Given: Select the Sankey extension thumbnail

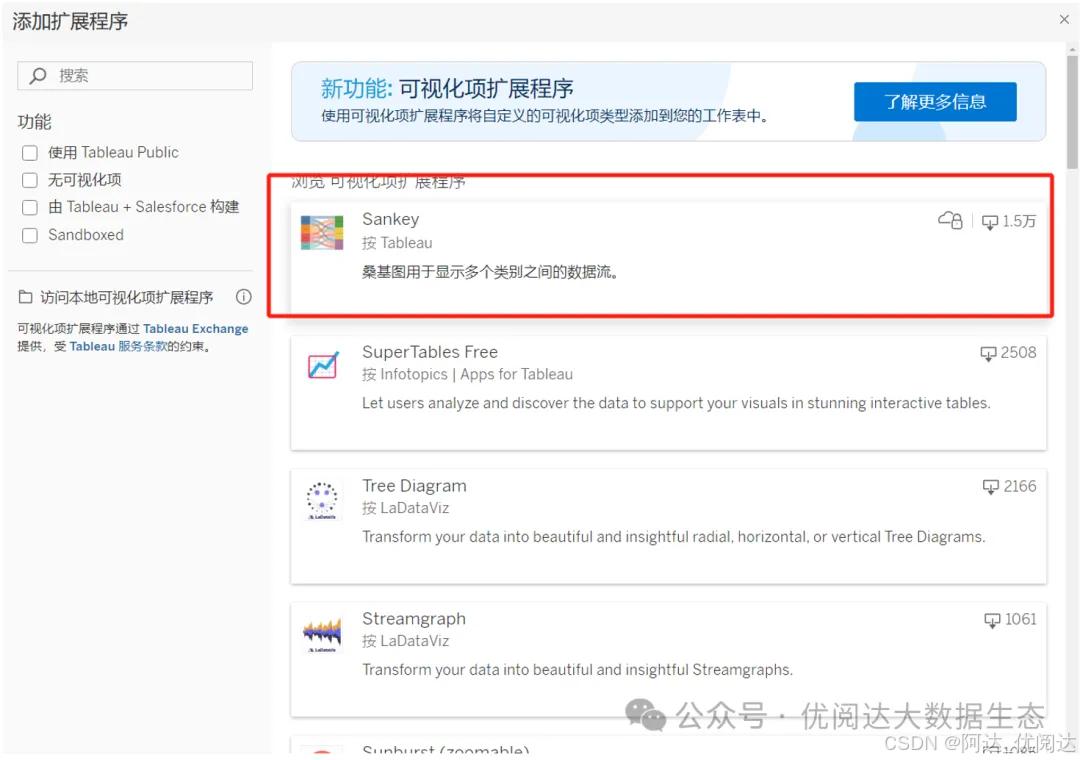Looking at the screenshot, I should tap(322, 233).
